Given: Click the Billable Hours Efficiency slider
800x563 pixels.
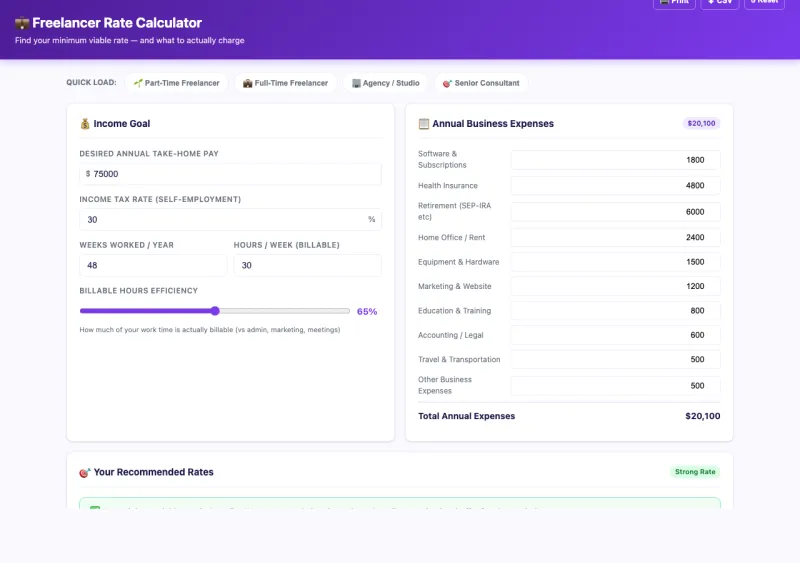Looking at the screenshot, I should pos(215,311).
